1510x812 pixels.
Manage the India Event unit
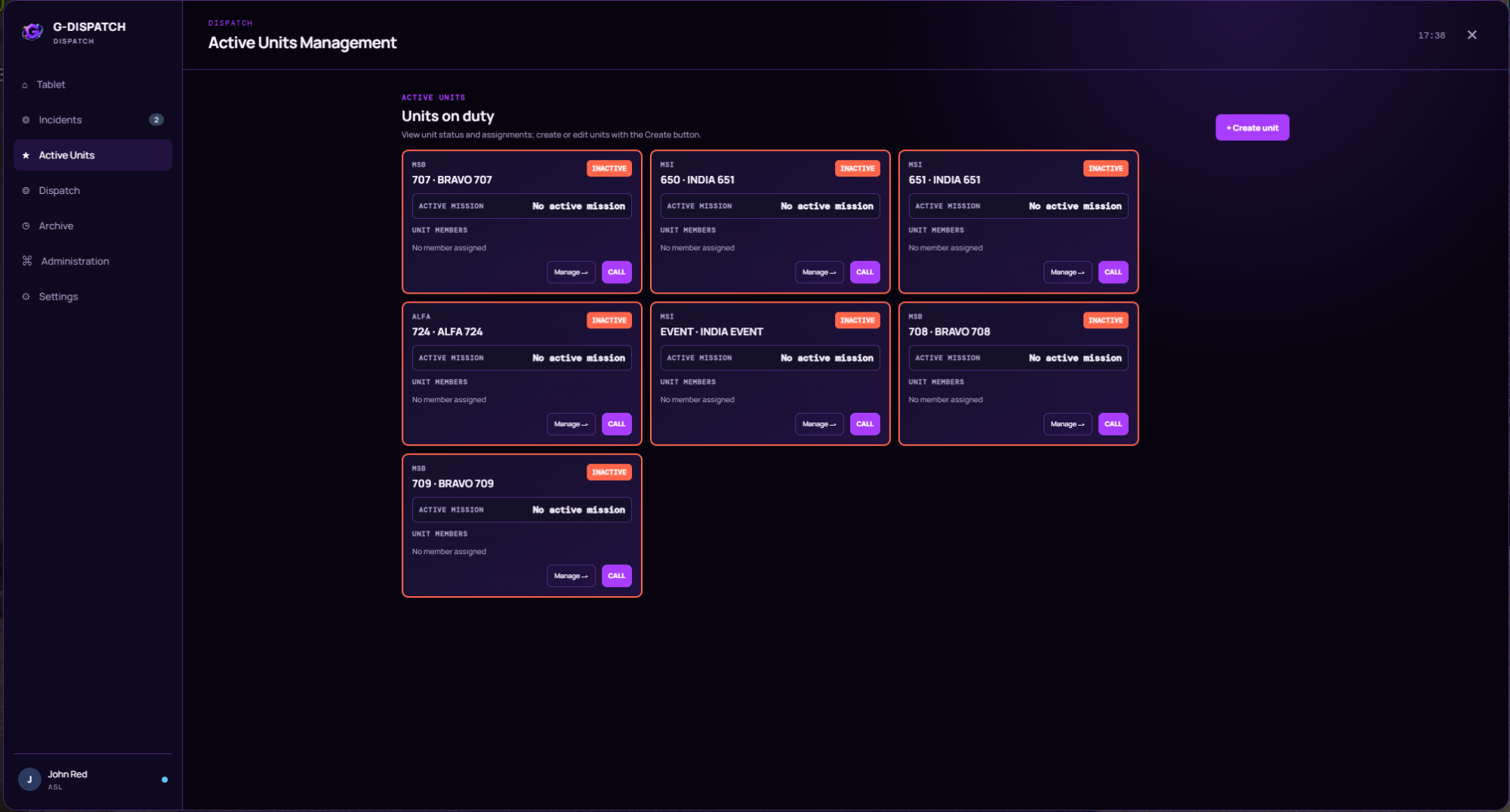pyautogui.click(x=819, y=424)
